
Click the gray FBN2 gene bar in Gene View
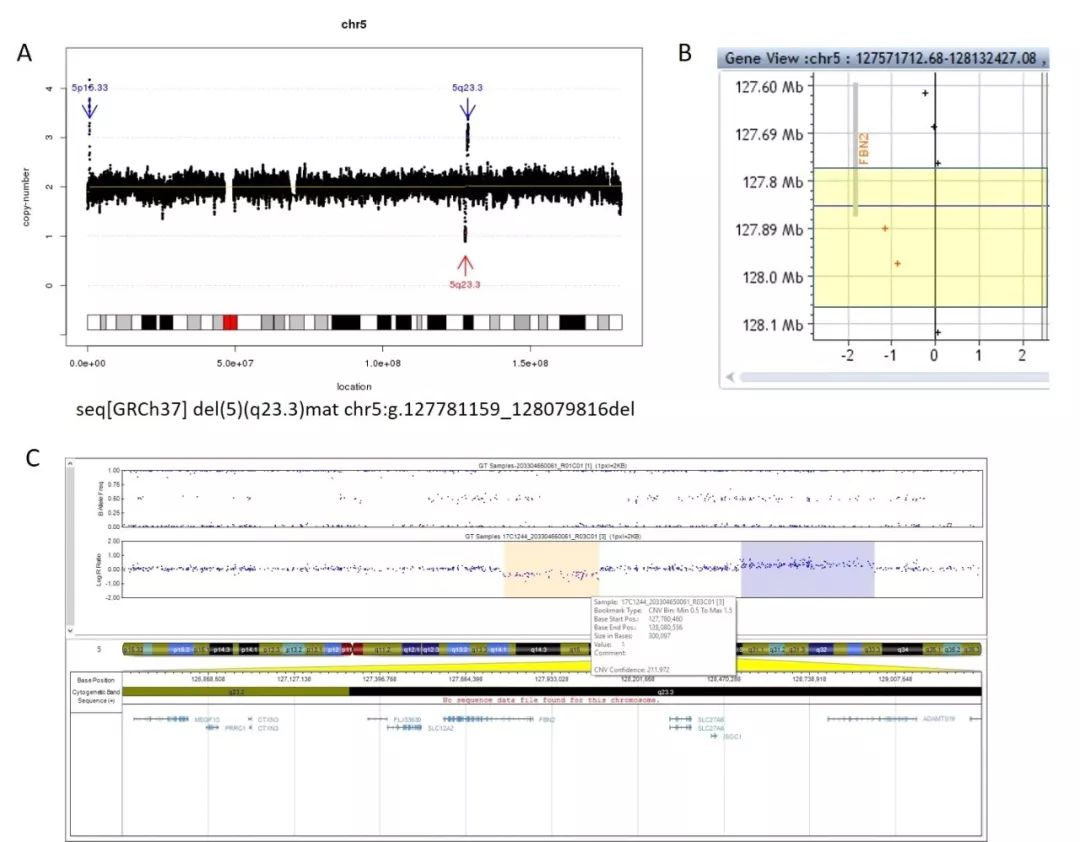pyautogui.click(x=855, y=150)
